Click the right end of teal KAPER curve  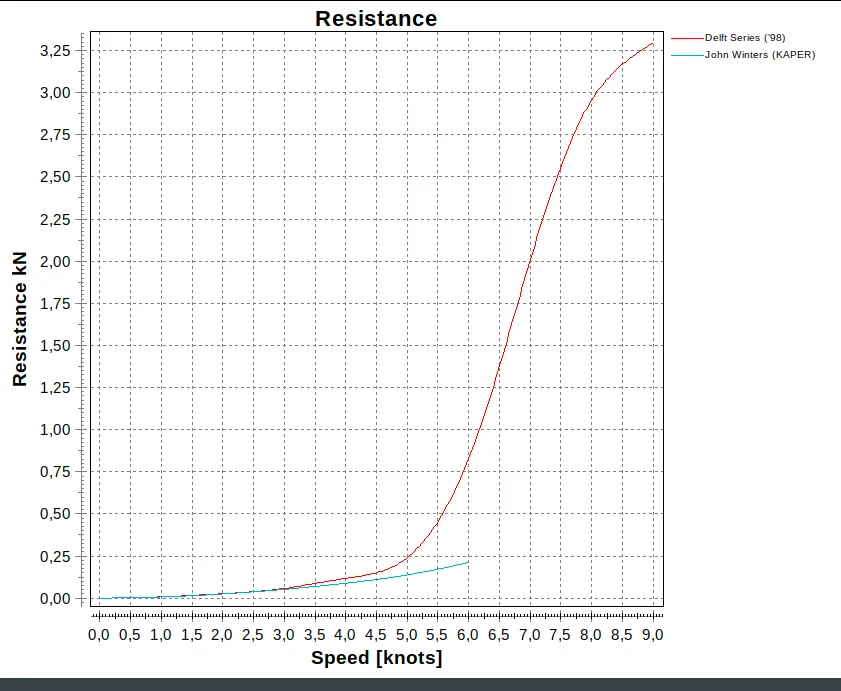pos(468,562)
